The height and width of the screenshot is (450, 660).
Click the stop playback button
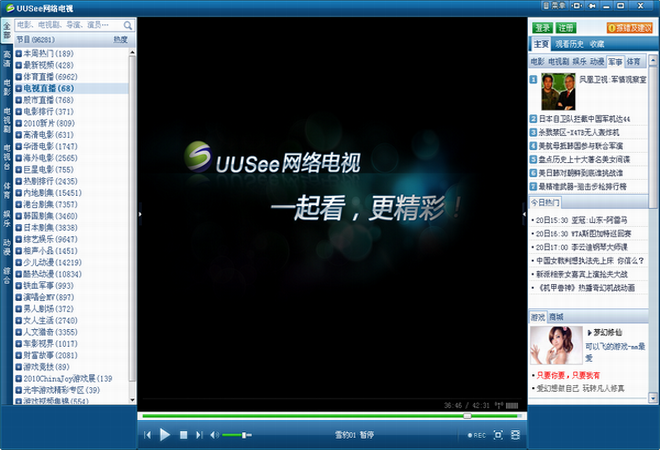coord(184,435)
